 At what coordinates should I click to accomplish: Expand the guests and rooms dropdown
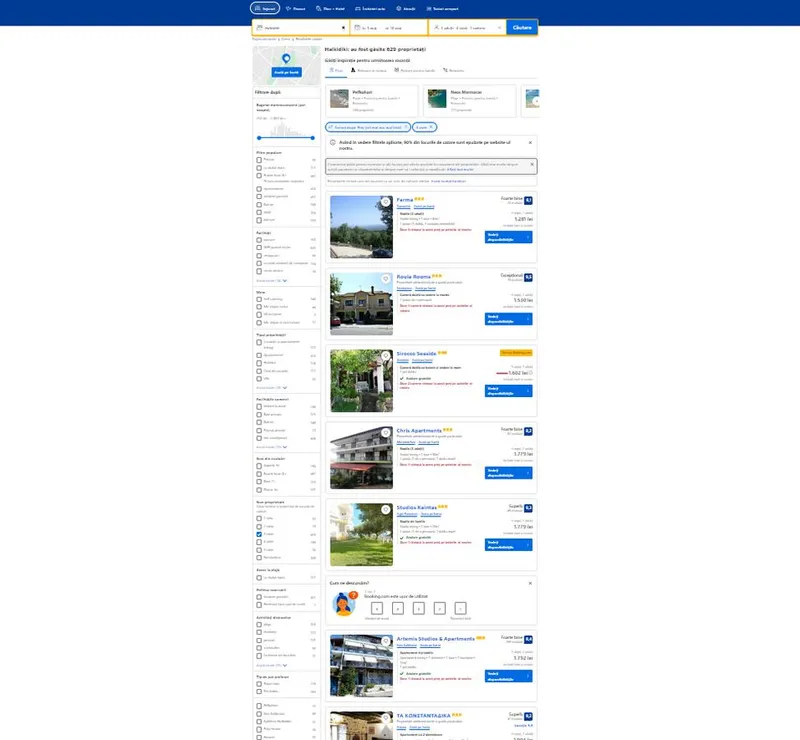coord(467,28)
